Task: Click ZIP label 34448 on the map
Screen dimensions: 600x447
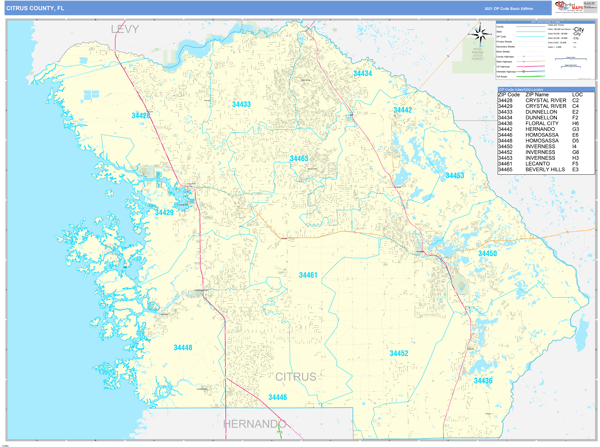Action: 183,347
